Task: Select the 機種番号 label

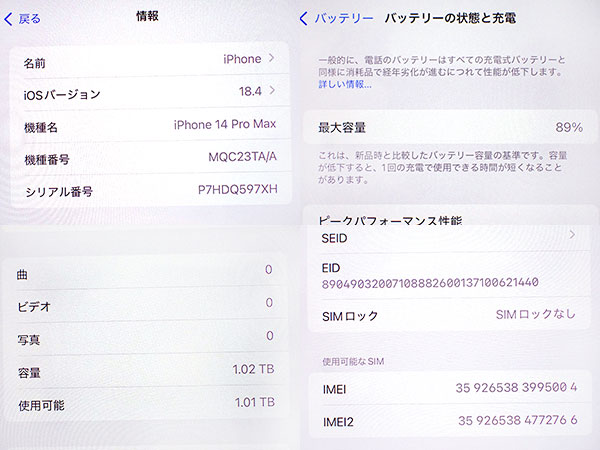Action: [47, 160]
